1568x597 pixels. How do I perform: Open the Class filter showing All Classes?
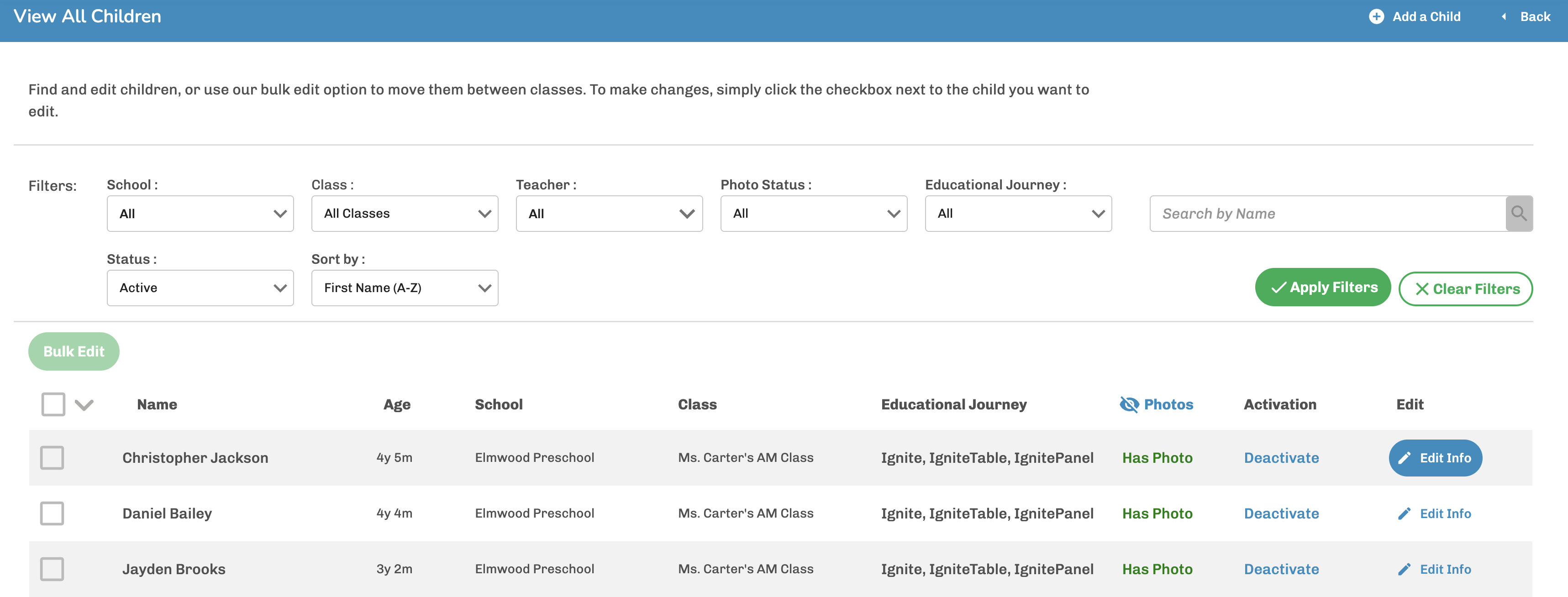pos(405,214)
